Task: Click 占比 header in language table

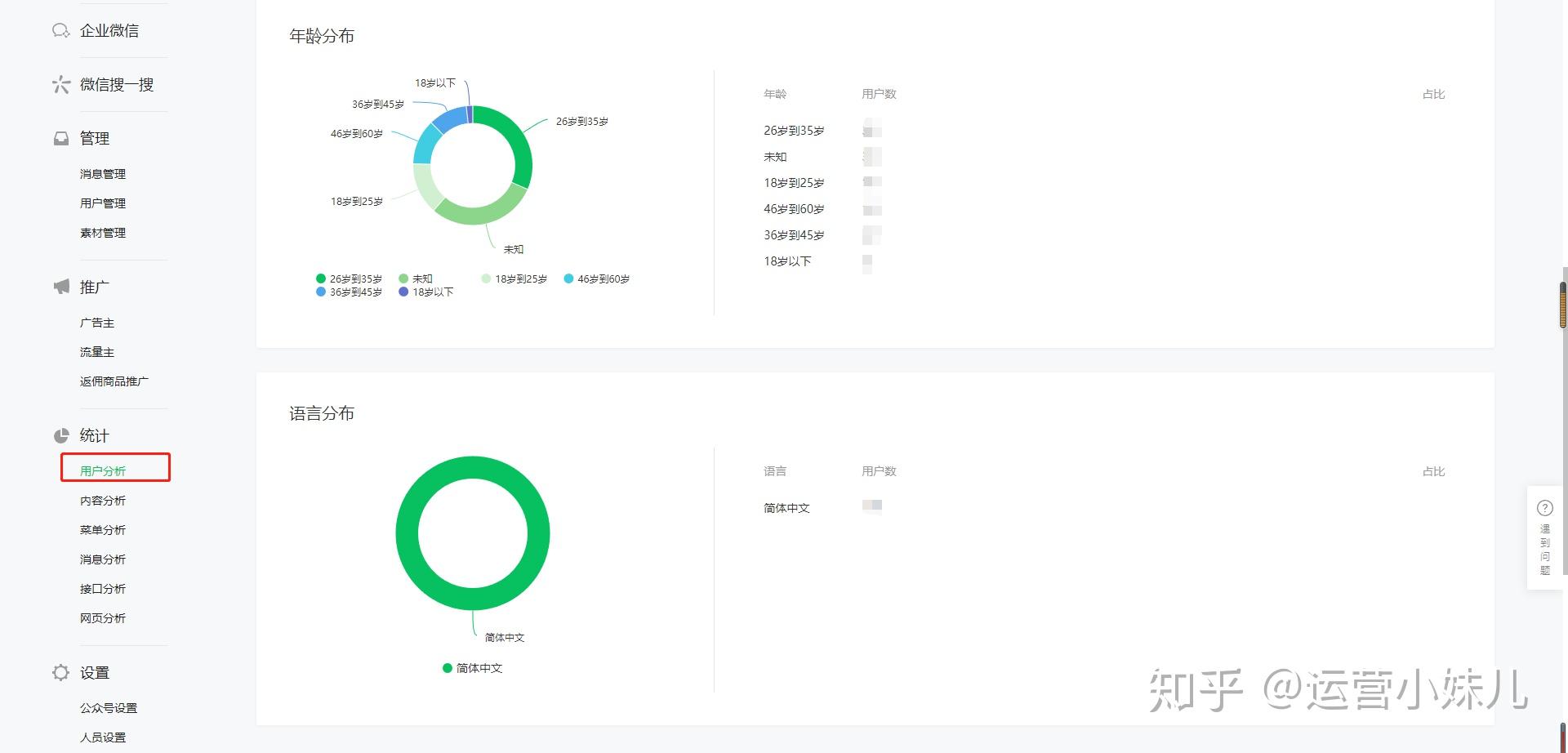Action: [1434, 471]
